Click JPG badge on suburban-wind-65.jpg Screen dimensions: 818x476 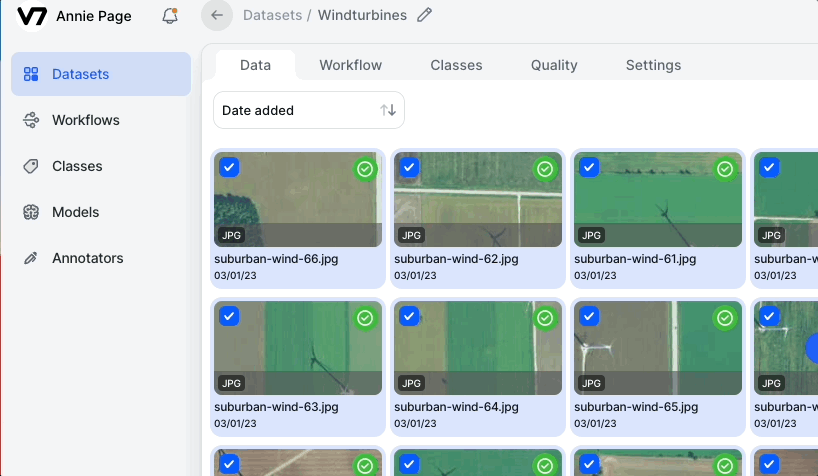(x=592, y=384)
